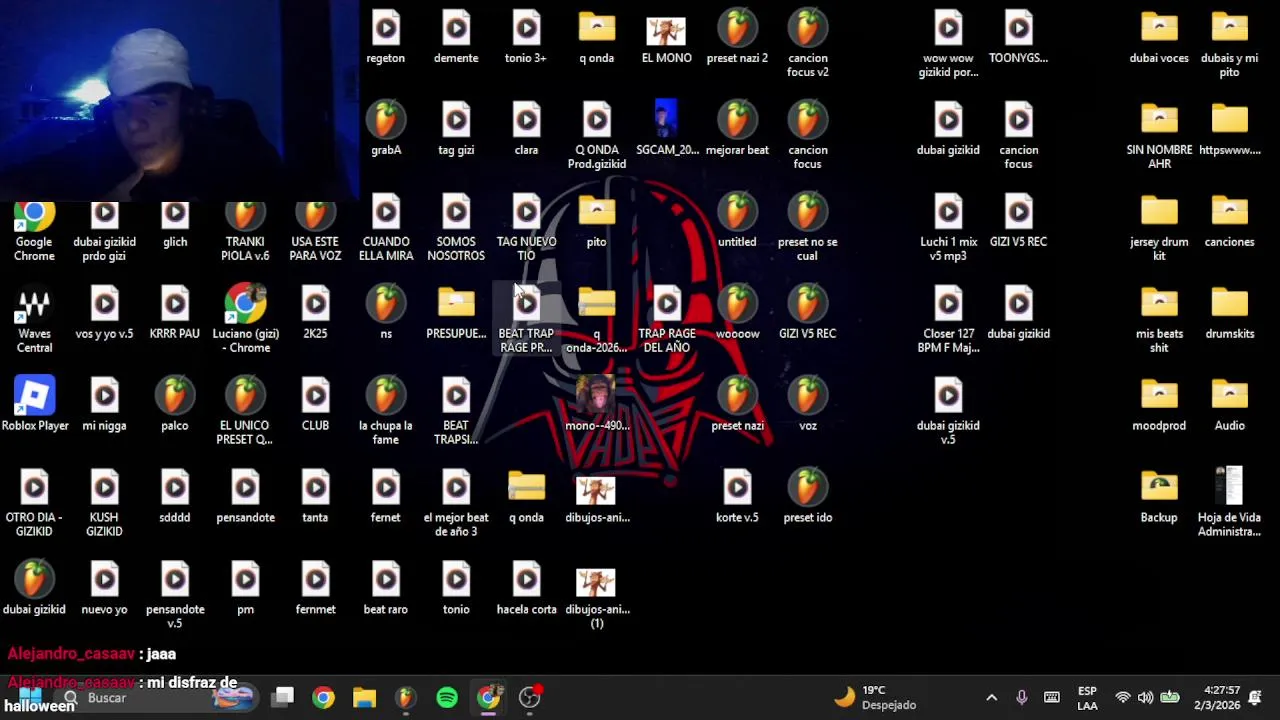The width and height of the screenshot is (1280, 720).
Task: Open the preset nazi 2 project
Action: point(737,38)
